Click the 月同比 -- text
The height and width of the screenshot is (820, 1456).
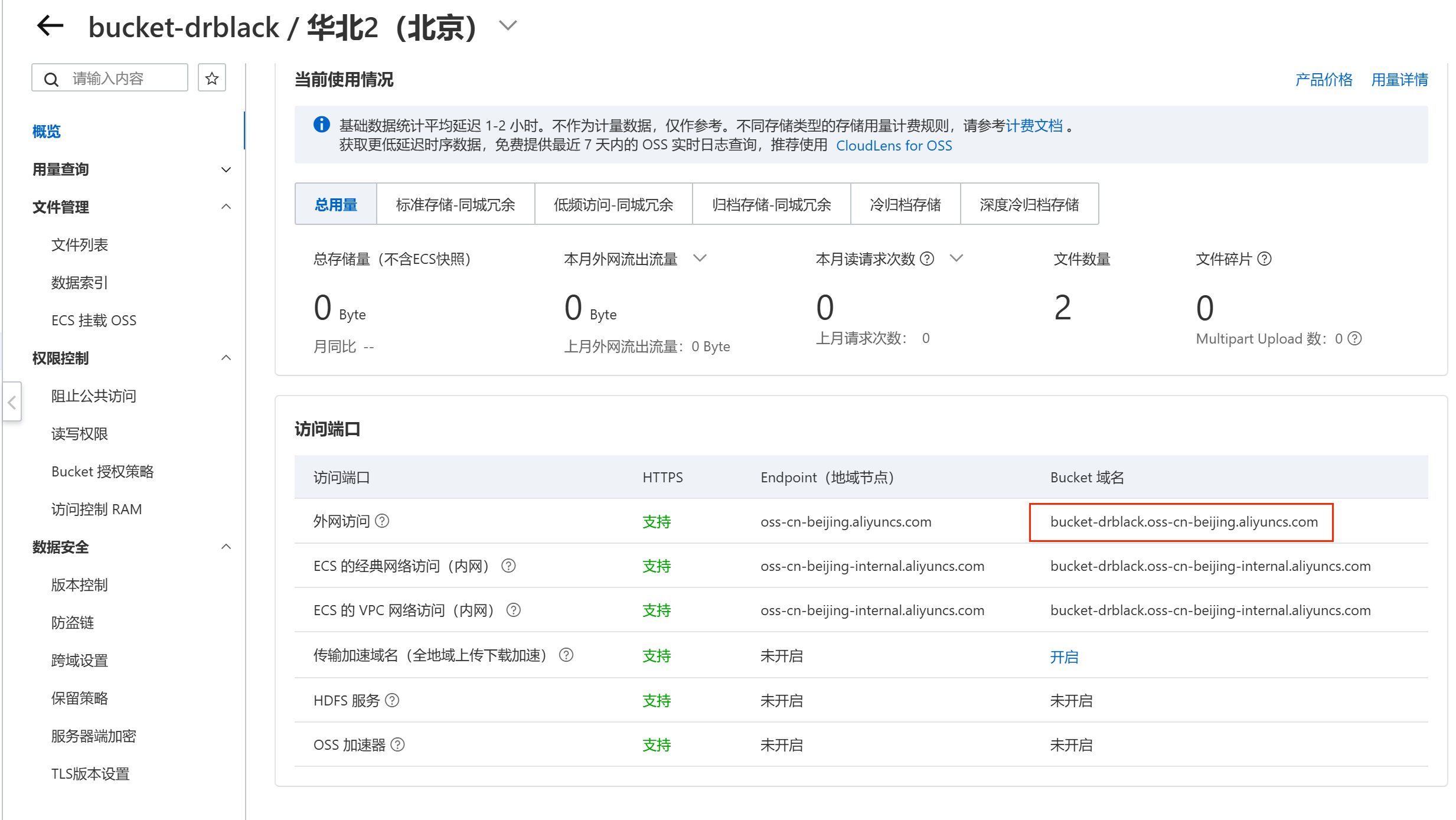point(343,347)
